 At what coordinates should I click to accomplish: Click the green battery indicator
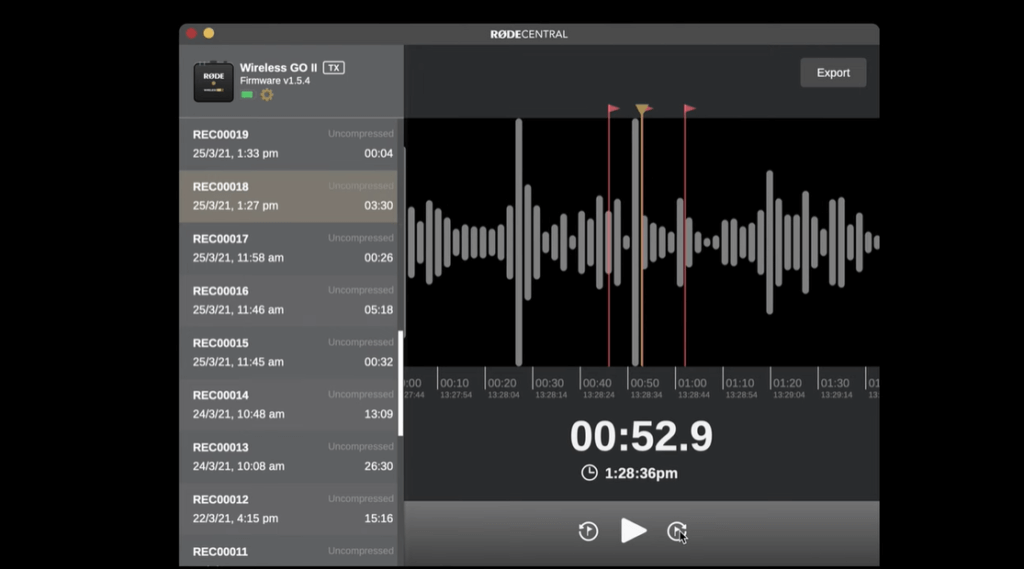click(x=247, y=95)
